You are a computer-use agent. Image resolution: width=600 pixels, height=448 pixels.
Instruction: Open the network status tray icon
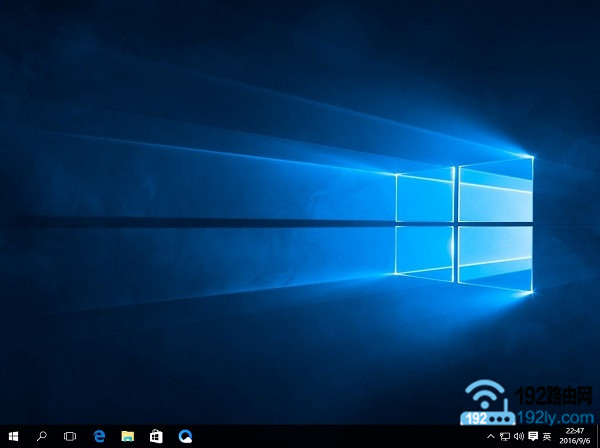click(505, 436)
